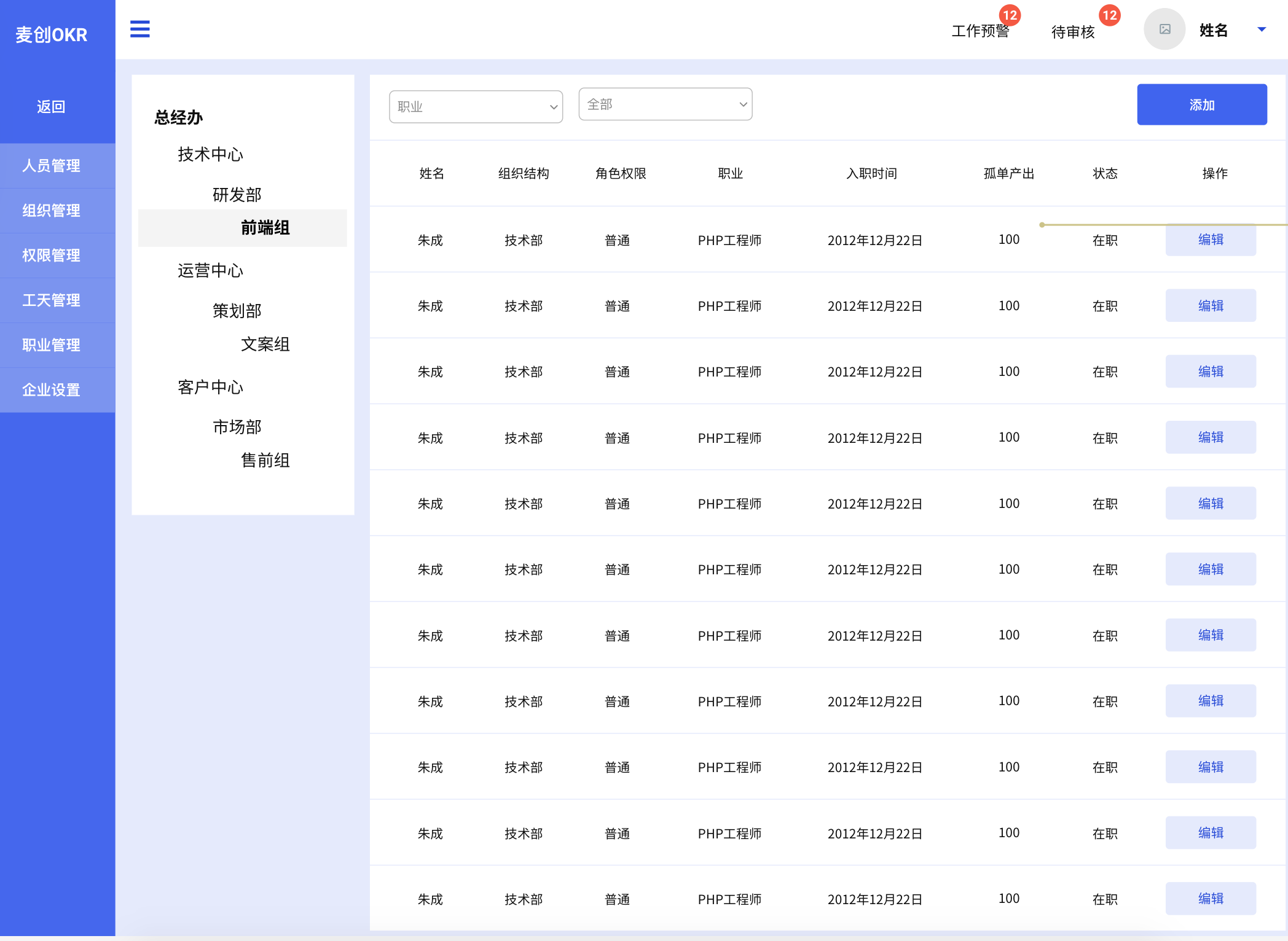Select 总经办 root tree node
This screenshot has height=941, width=1288.
[x=178, y=117]
